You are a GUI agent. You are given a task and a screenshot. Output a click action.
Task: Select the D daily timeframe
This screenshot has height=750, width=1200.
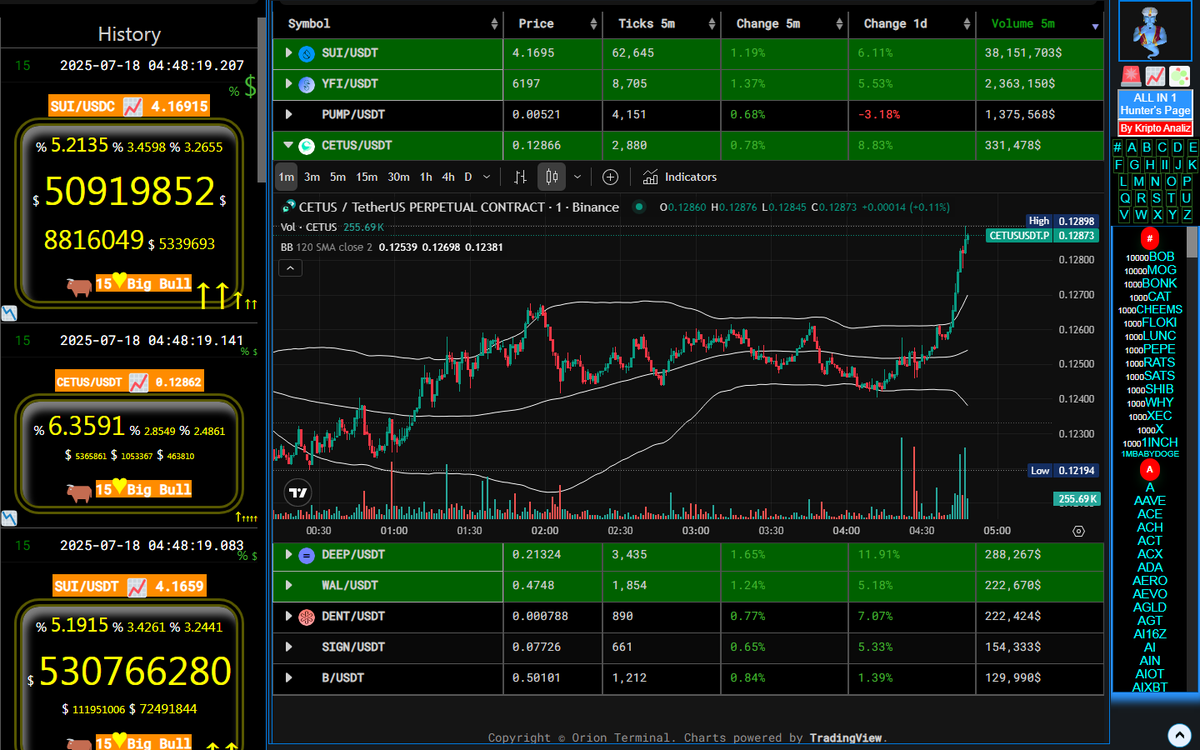pos(468,177)
